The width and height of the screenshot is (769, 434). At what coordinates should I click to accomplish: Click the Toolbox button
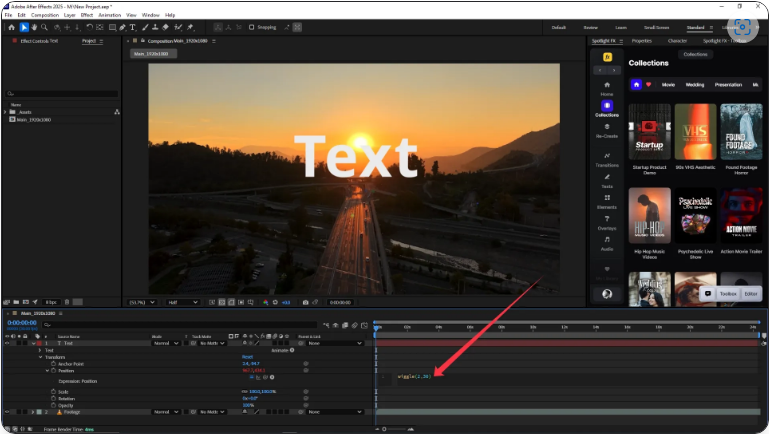pyautogui.click(x=728, y=294)
